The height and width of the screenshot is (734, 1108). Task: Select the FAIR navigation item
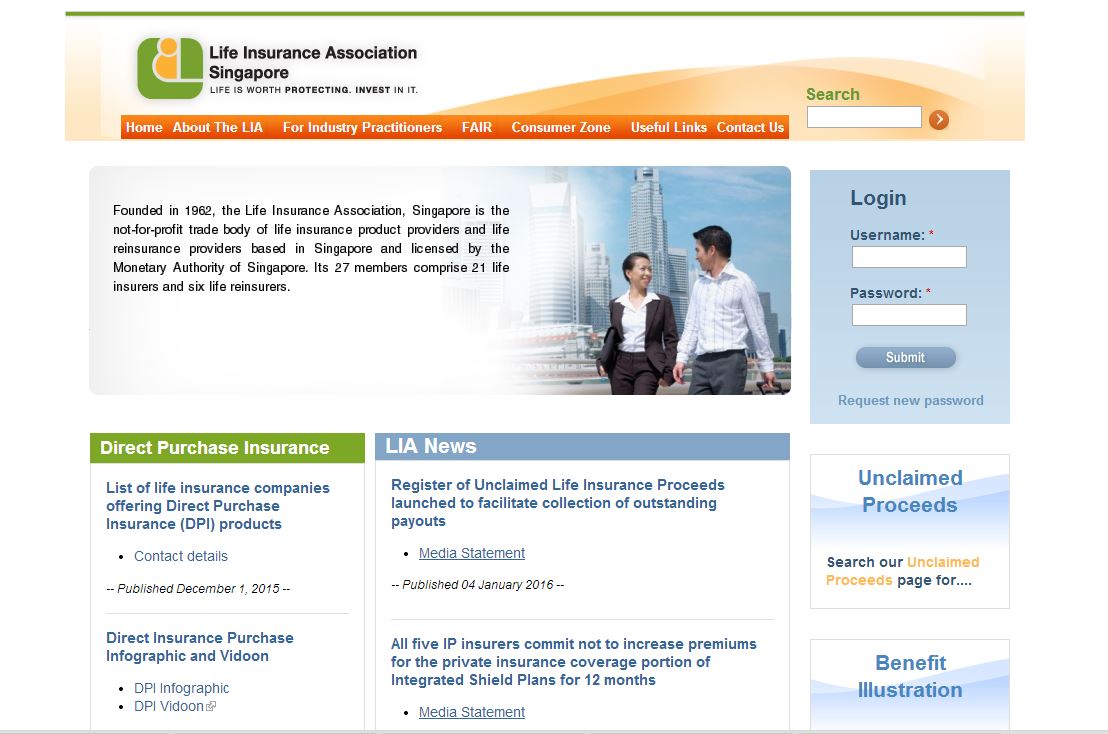click(x=476, y=128)
